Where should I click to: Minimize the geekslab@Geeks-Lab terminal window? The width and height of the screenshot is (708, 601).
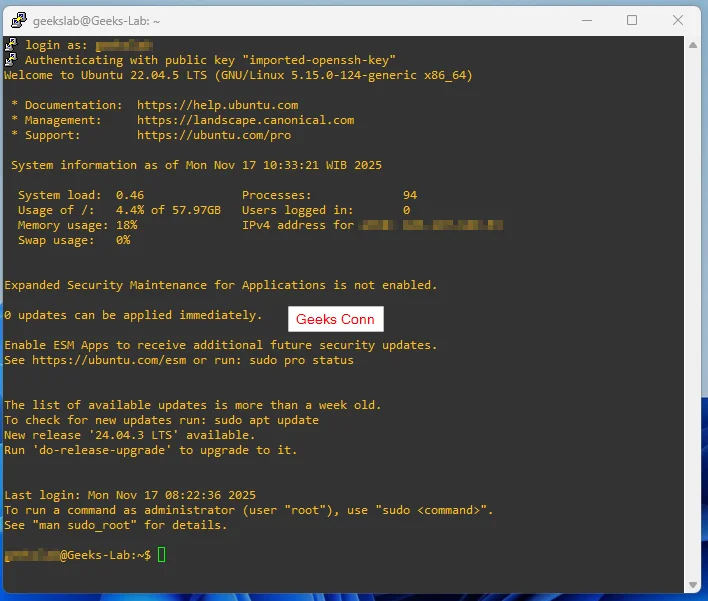point(587,20)
